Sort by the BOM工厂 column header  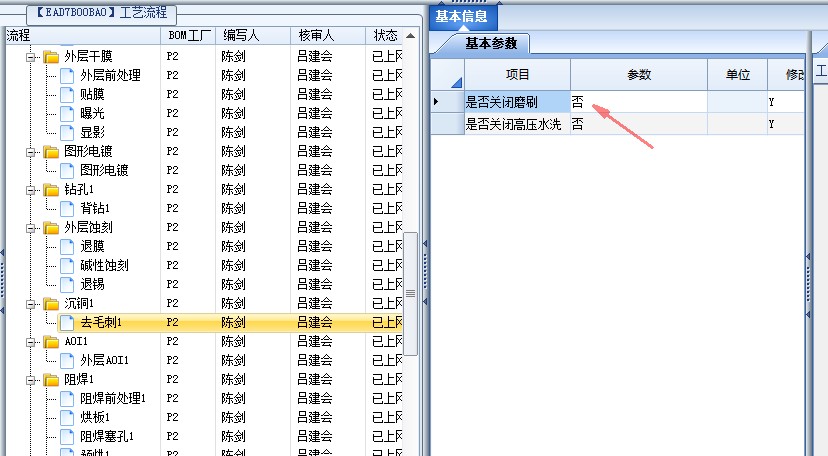tap(188, 35)
